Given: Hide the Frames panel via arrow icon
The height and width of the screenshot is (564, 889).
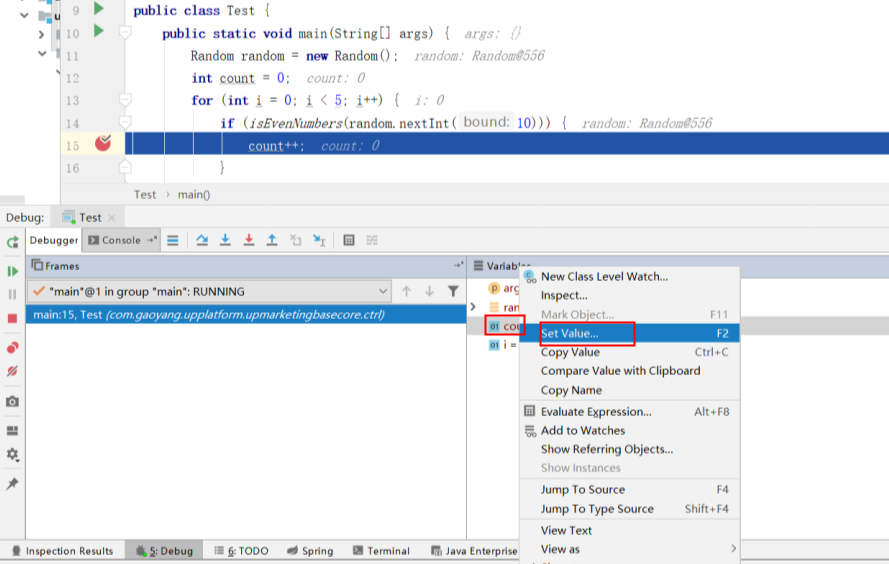Looking at the screenshot, I should [x=458, y=265].
